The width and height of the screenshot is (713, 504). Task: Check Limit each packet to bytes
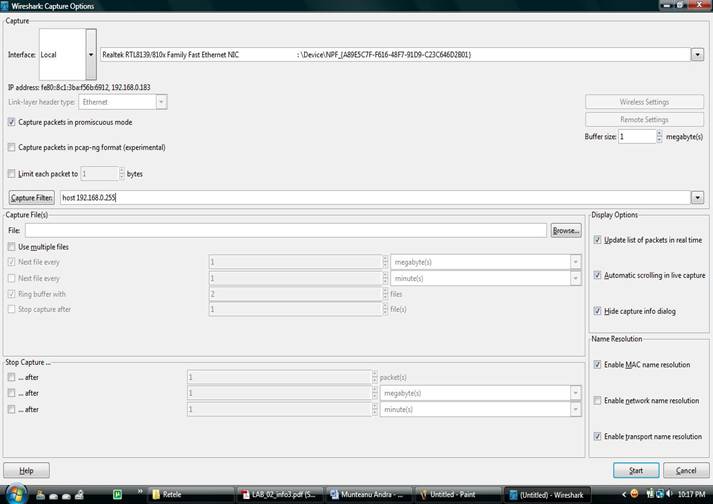(11, 173)
